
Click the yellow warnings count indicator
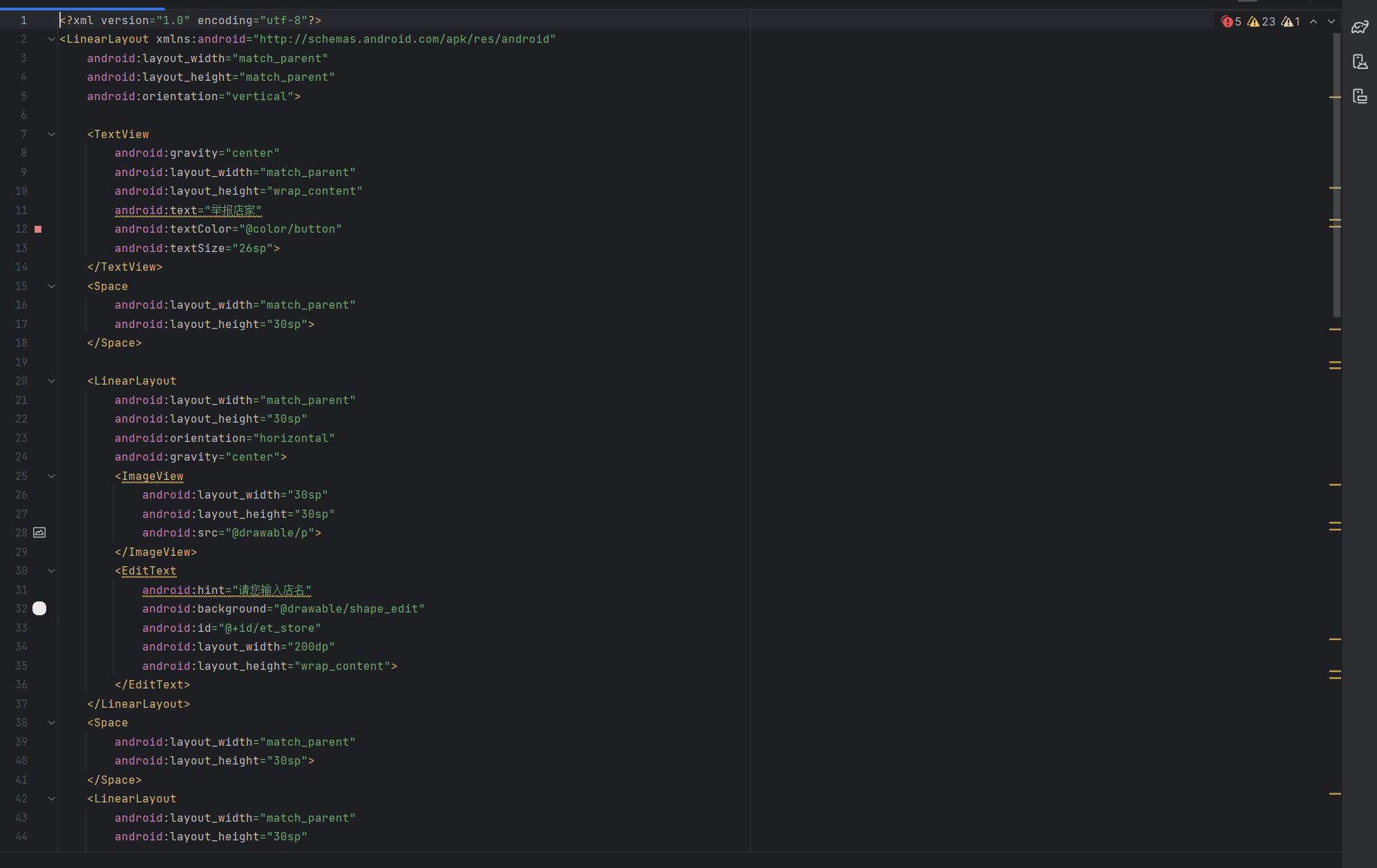[x=1261, y=22]
